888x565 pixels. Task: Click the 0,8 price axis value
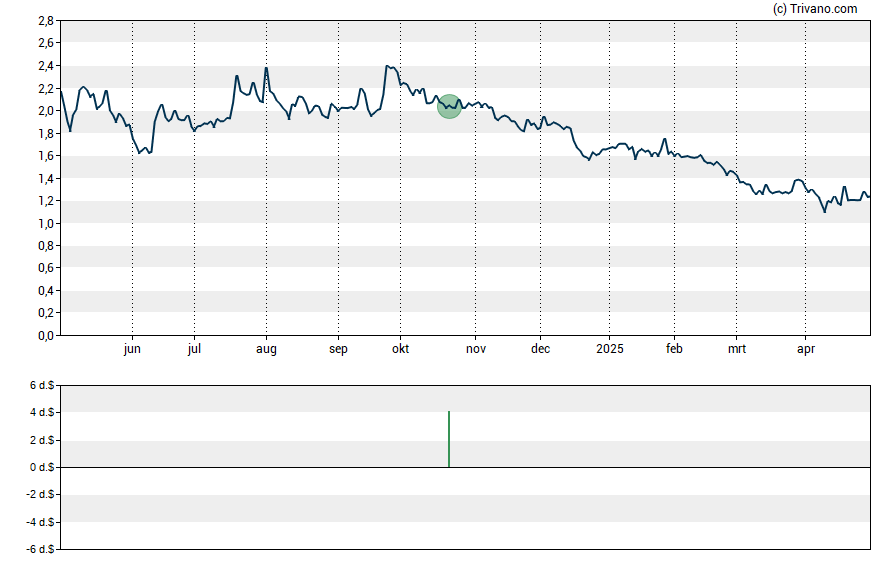click(46, 246)
